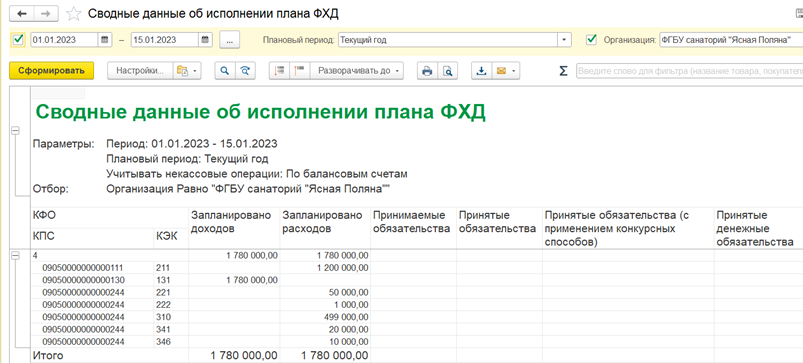Click the sigma sum icon
Image resolution: width=803 pixels, height=363 pixels.
tap(563, 71)
